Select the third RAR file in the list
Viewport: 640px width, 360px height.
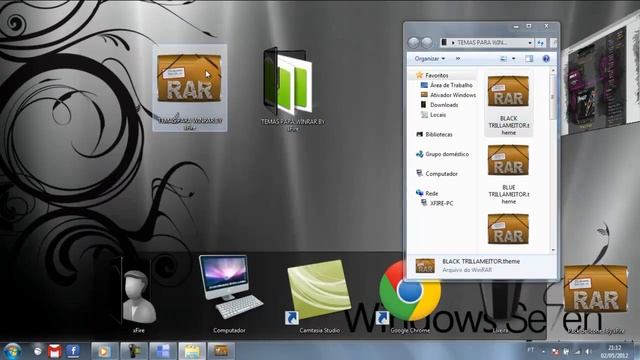click(509, 229)
